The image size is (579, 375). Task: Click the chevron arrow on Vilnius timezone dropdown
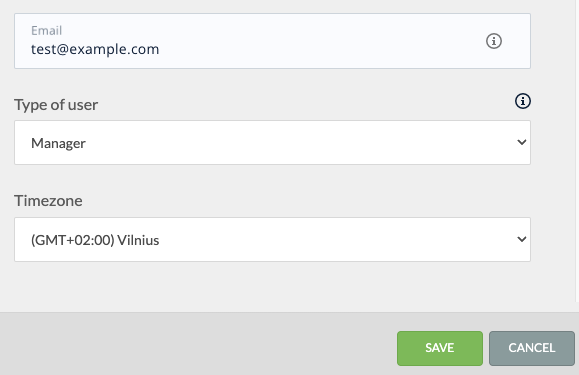pyautogui.click(x=521, y=239)
